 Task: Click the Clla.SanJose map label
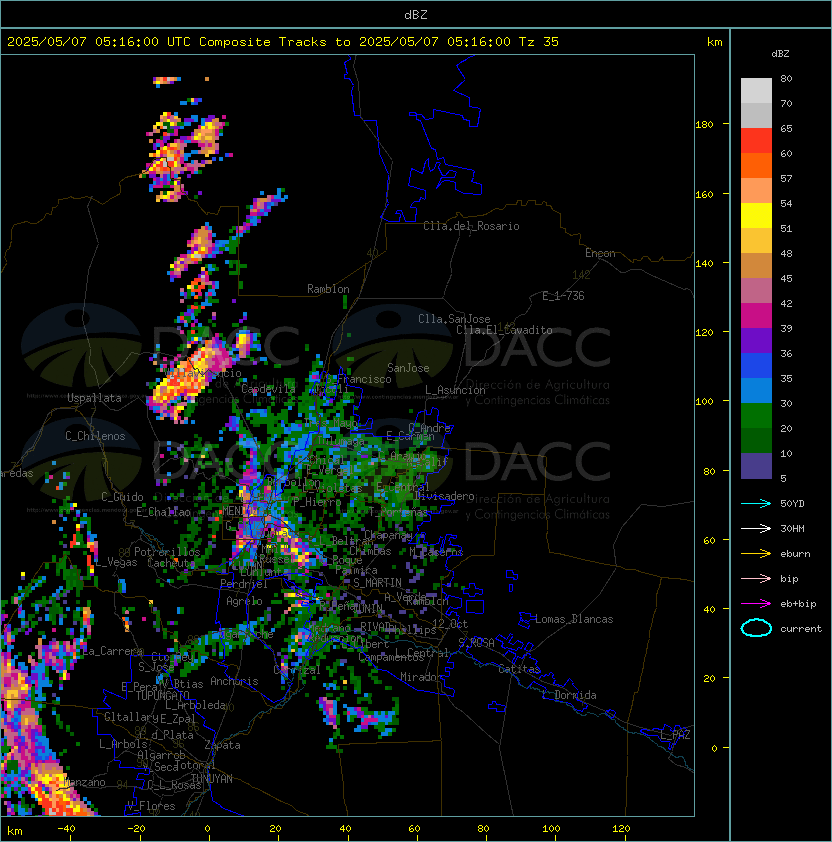[454, 319]
